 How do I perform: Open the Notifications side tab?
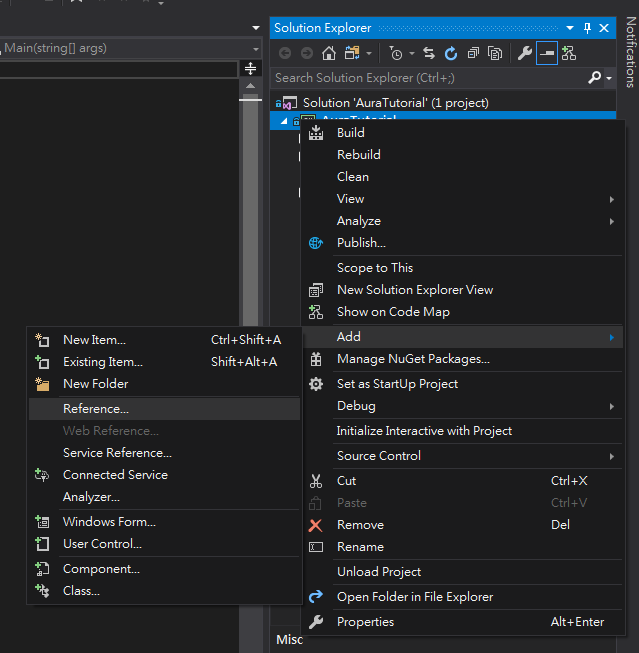click(x=630, y=50)
